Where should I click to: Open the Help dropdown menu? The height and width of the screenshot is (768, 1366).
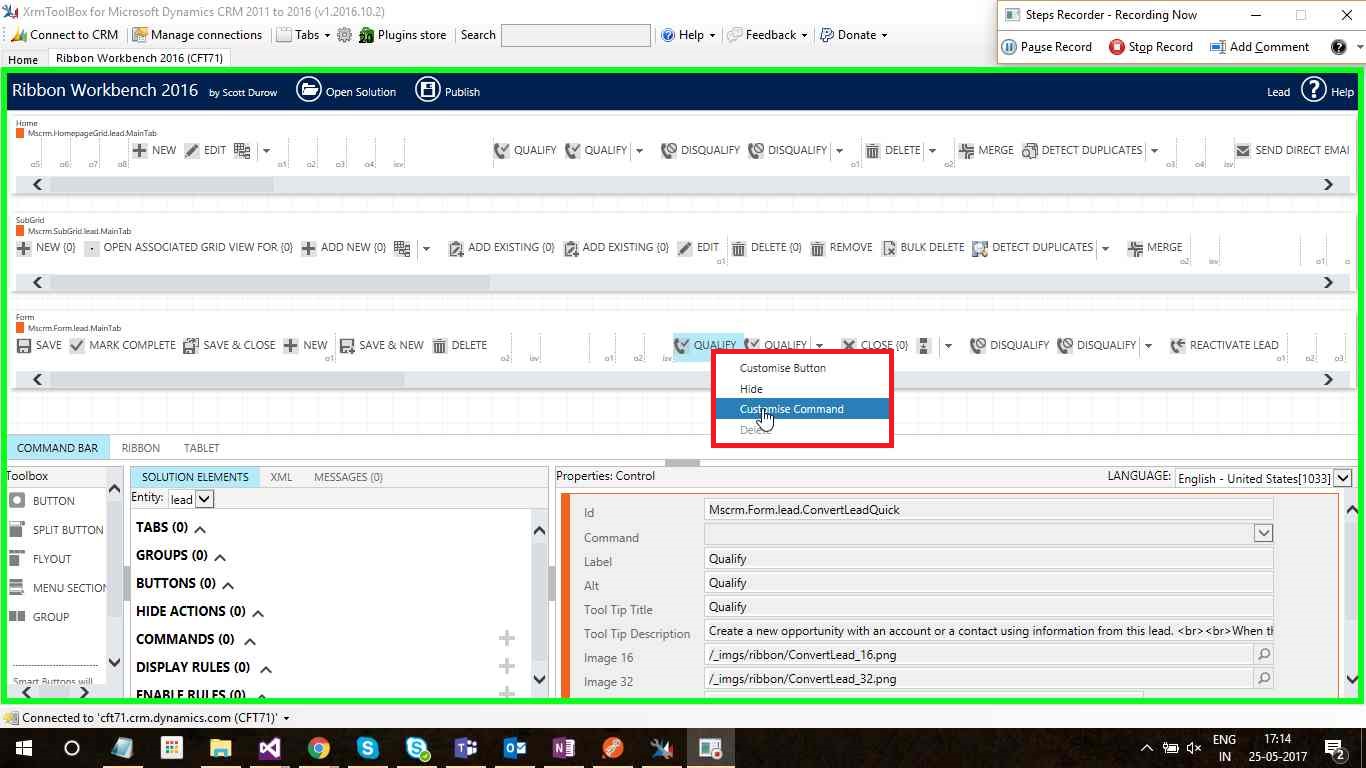pyautogui.click(x=689, y=35)
